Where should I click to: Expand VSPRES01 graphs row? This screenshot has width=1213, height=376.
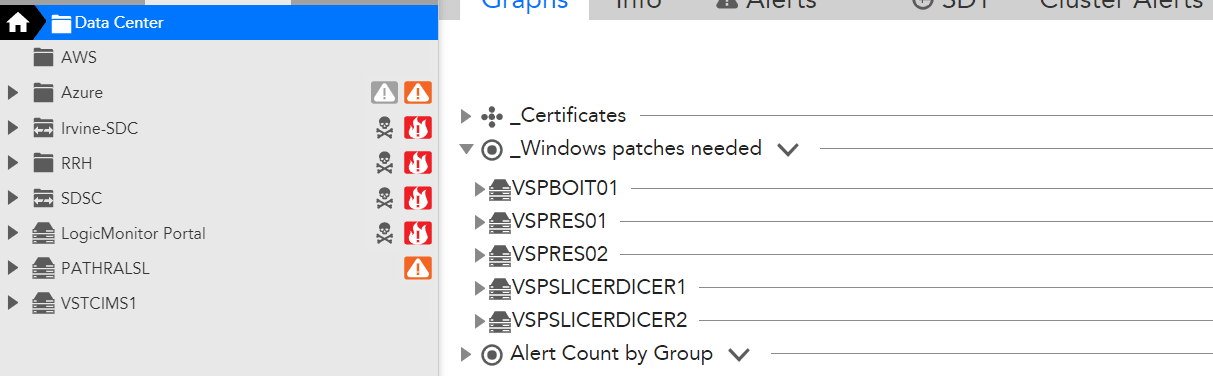480,221
